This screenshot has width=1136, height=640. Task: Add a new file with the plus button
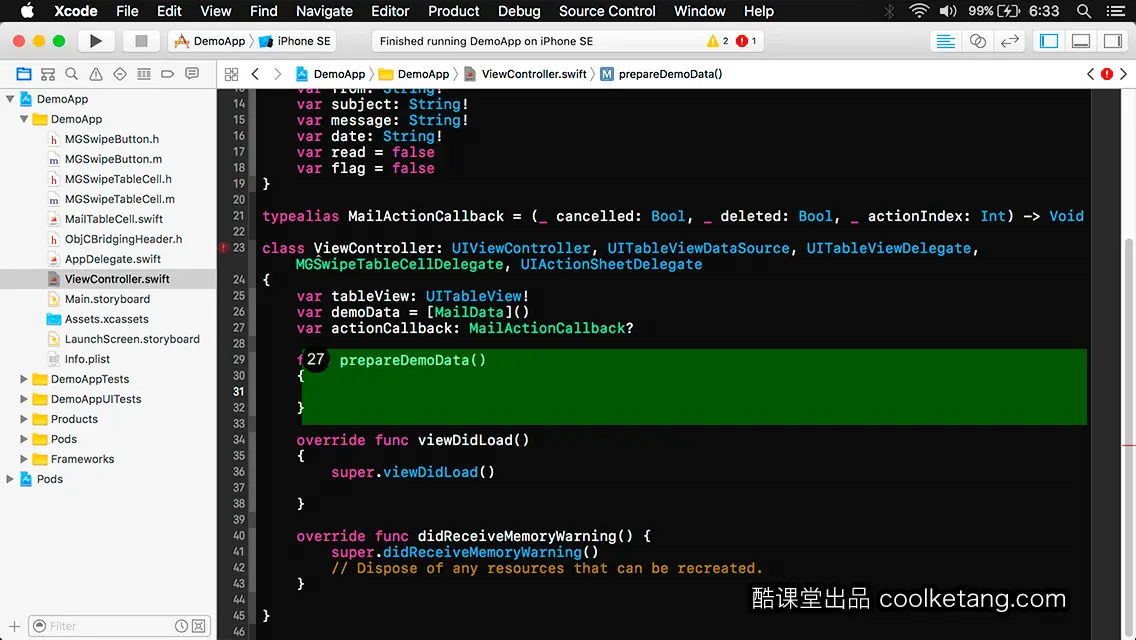pos(14,626)
